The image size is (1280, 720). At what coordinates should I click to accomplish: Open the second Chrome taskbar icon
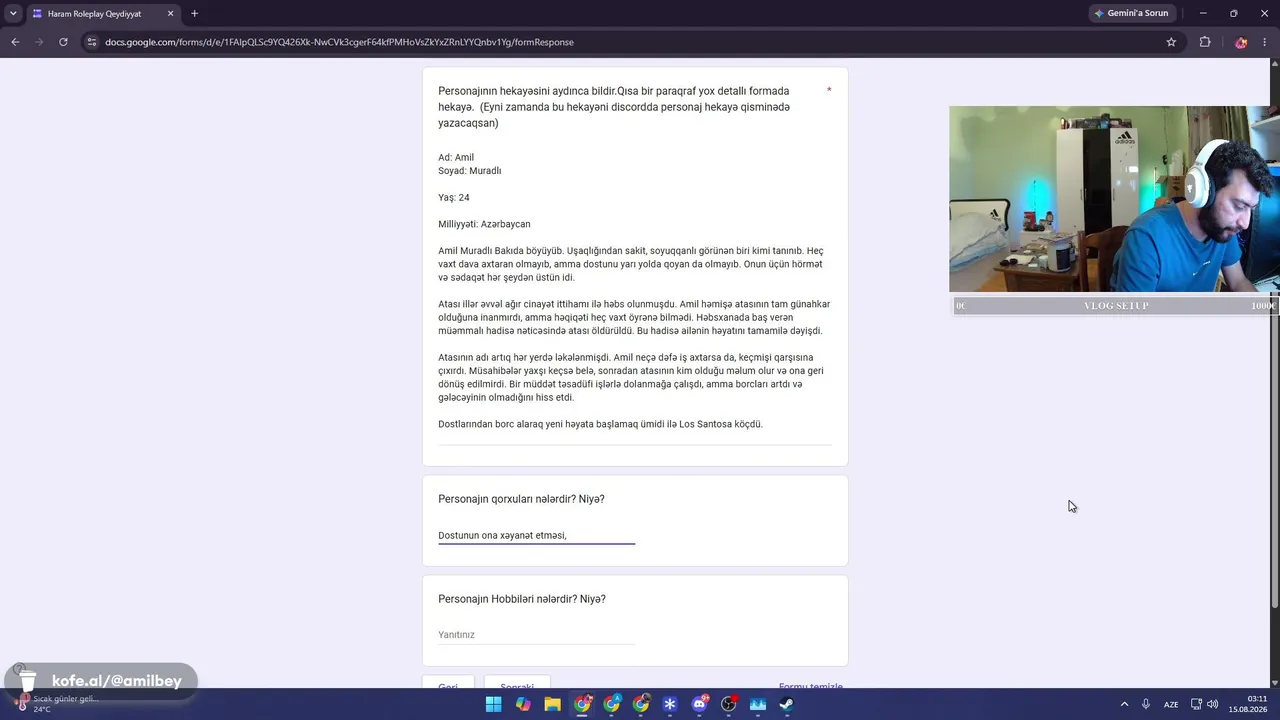tap(611, 704)
